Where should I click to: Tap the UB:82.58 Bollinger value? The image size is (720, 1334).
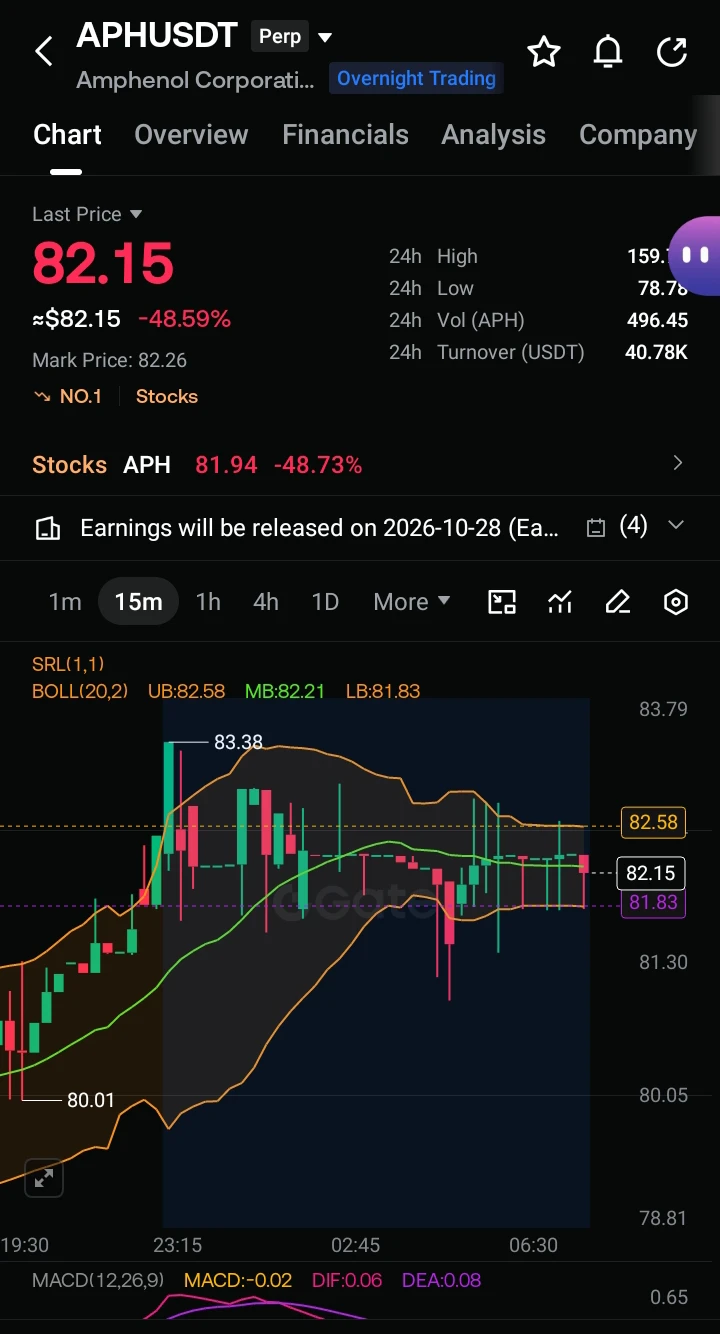(186, 691)
